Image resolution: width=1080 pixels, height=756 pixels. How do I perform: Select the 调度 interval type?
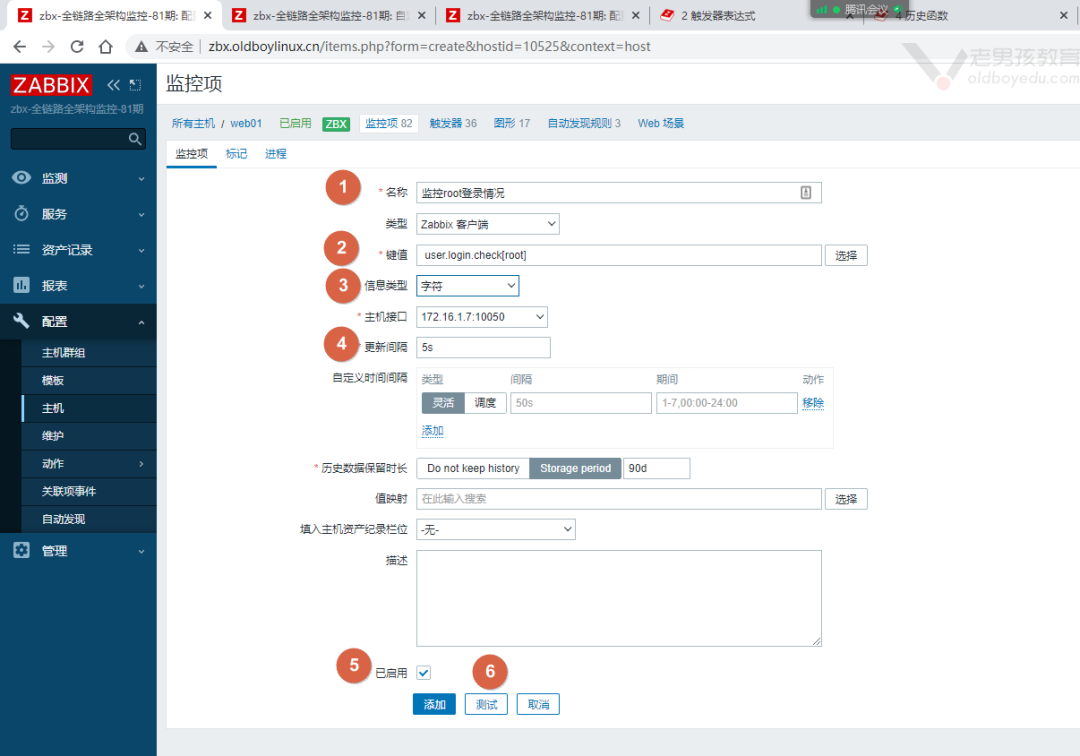pos(485,403)
